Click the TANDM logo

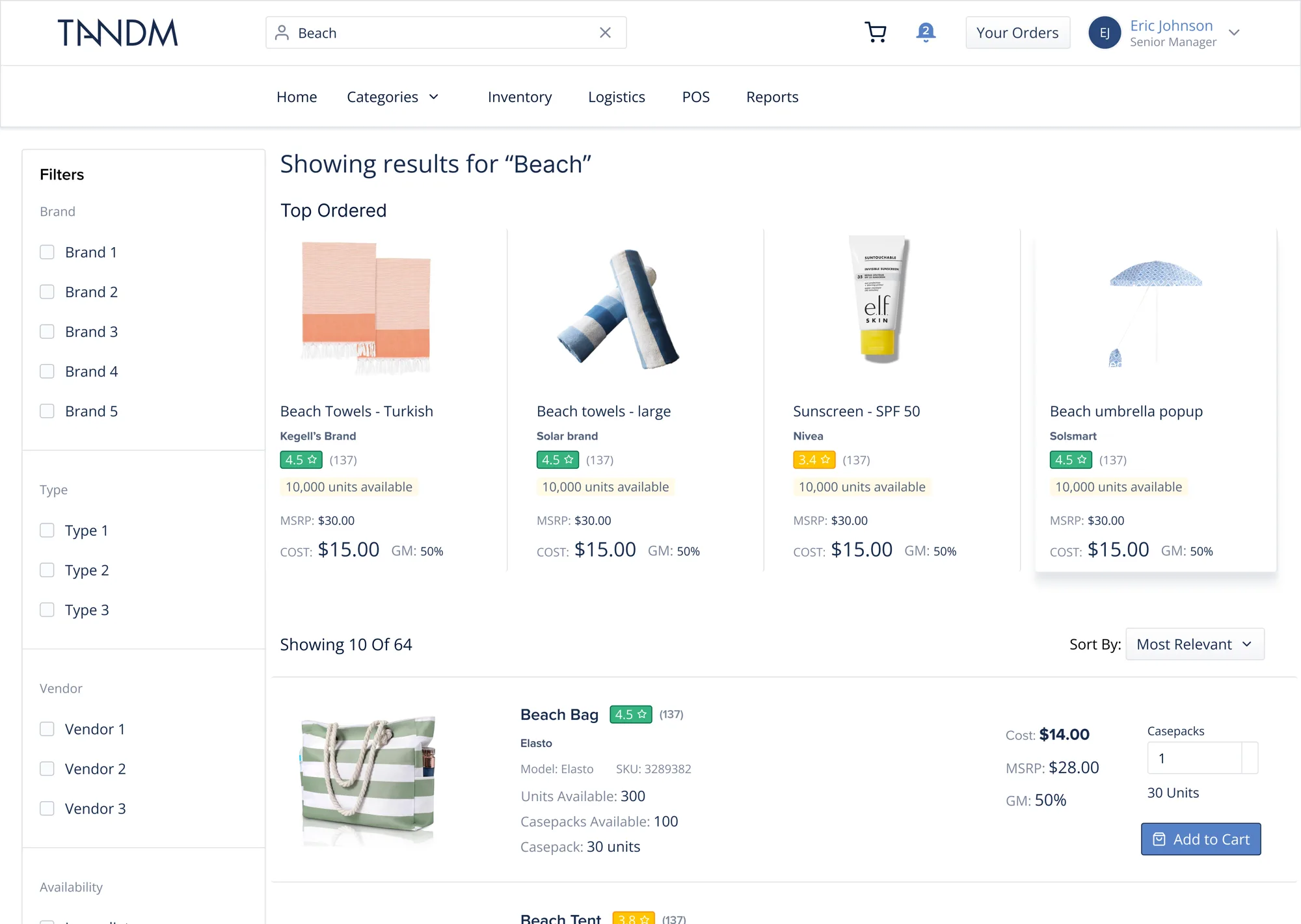[x=118, y=33]
